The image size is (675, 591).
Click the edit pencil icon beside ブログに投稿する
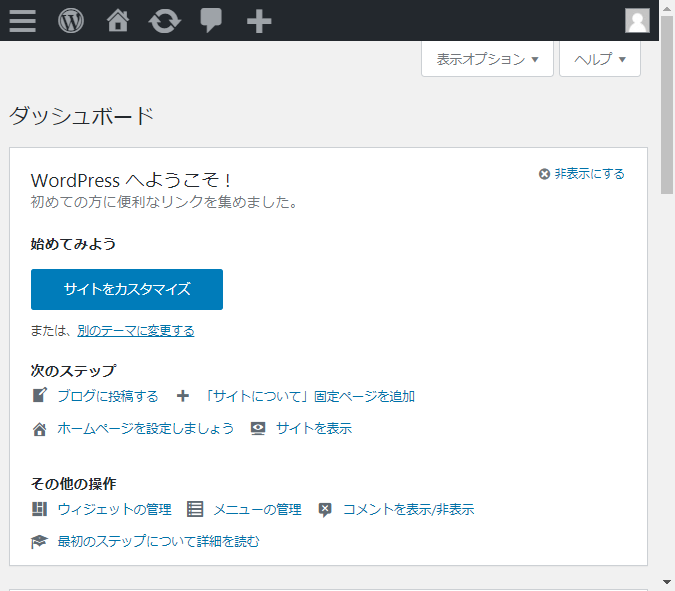(40, 395)
